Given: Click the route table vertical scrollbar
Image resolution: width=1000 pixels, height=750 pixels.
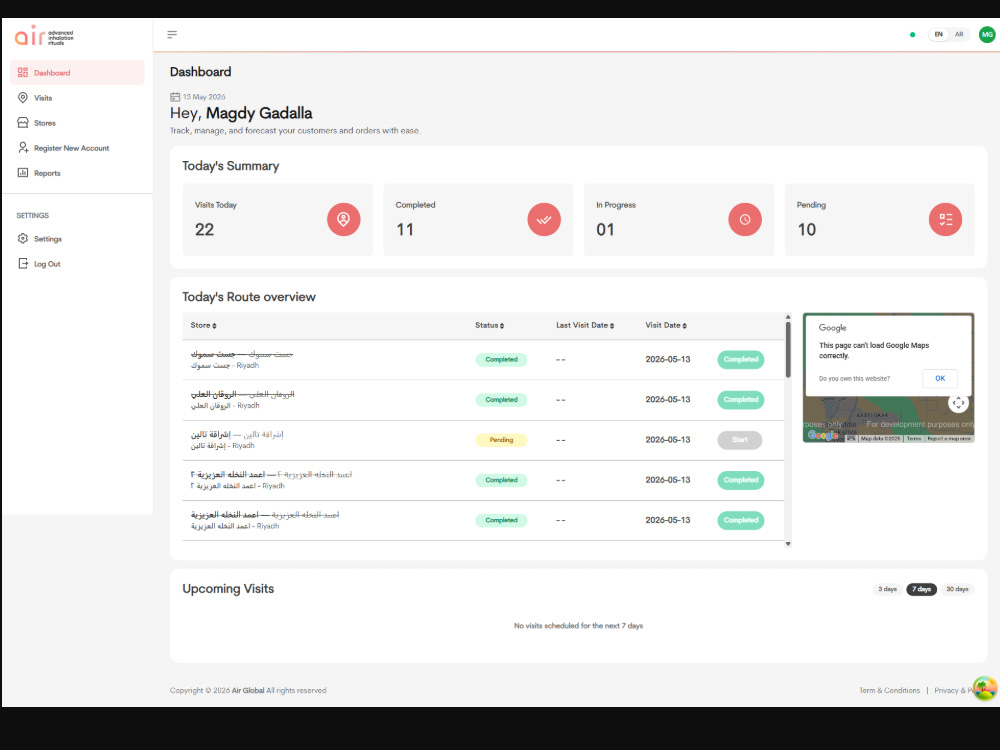Looking at the screenshot, I should click(788, 349).
